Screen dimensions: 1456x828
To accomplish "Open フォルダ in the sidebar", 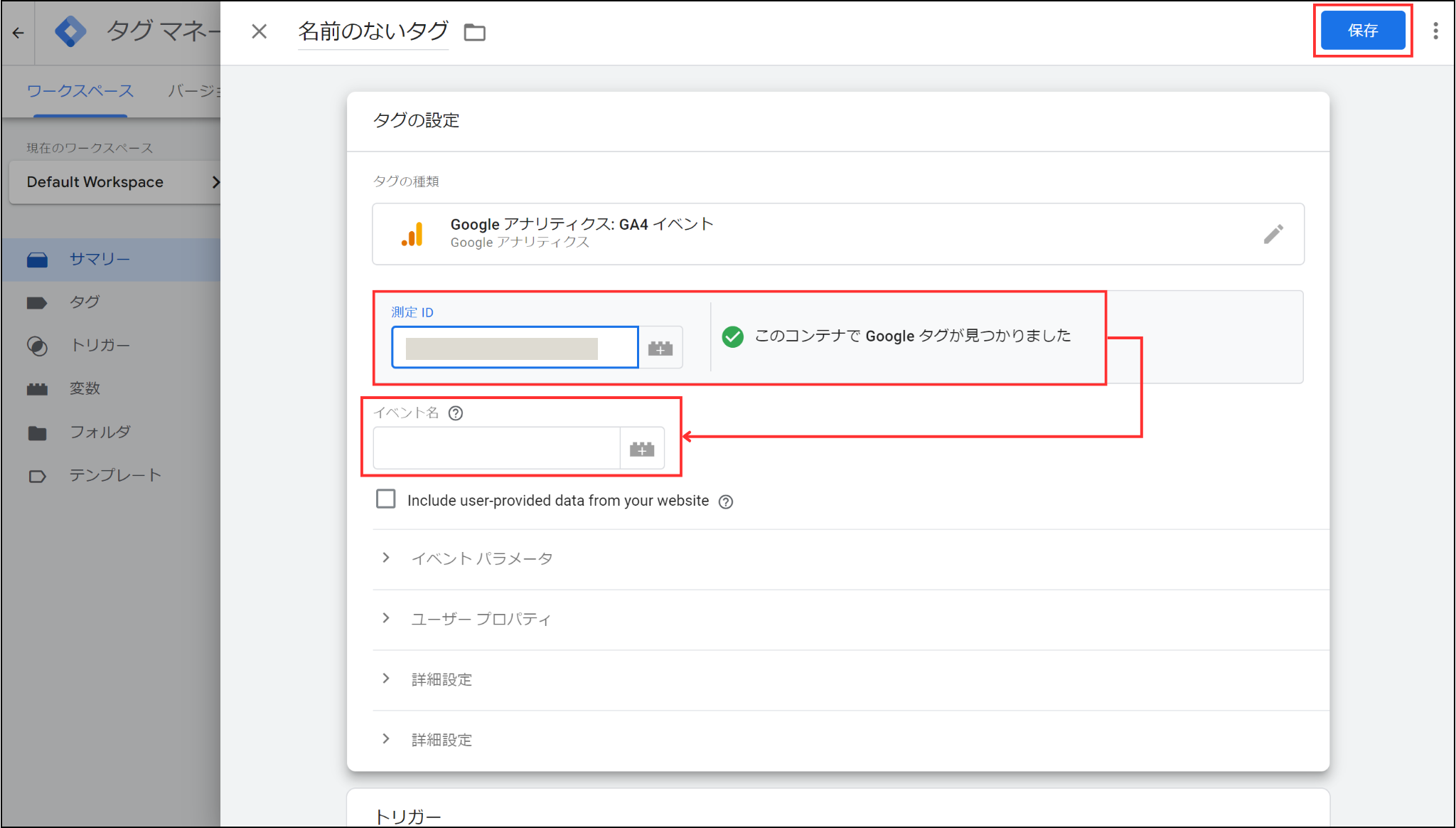I will click(111, 432).
